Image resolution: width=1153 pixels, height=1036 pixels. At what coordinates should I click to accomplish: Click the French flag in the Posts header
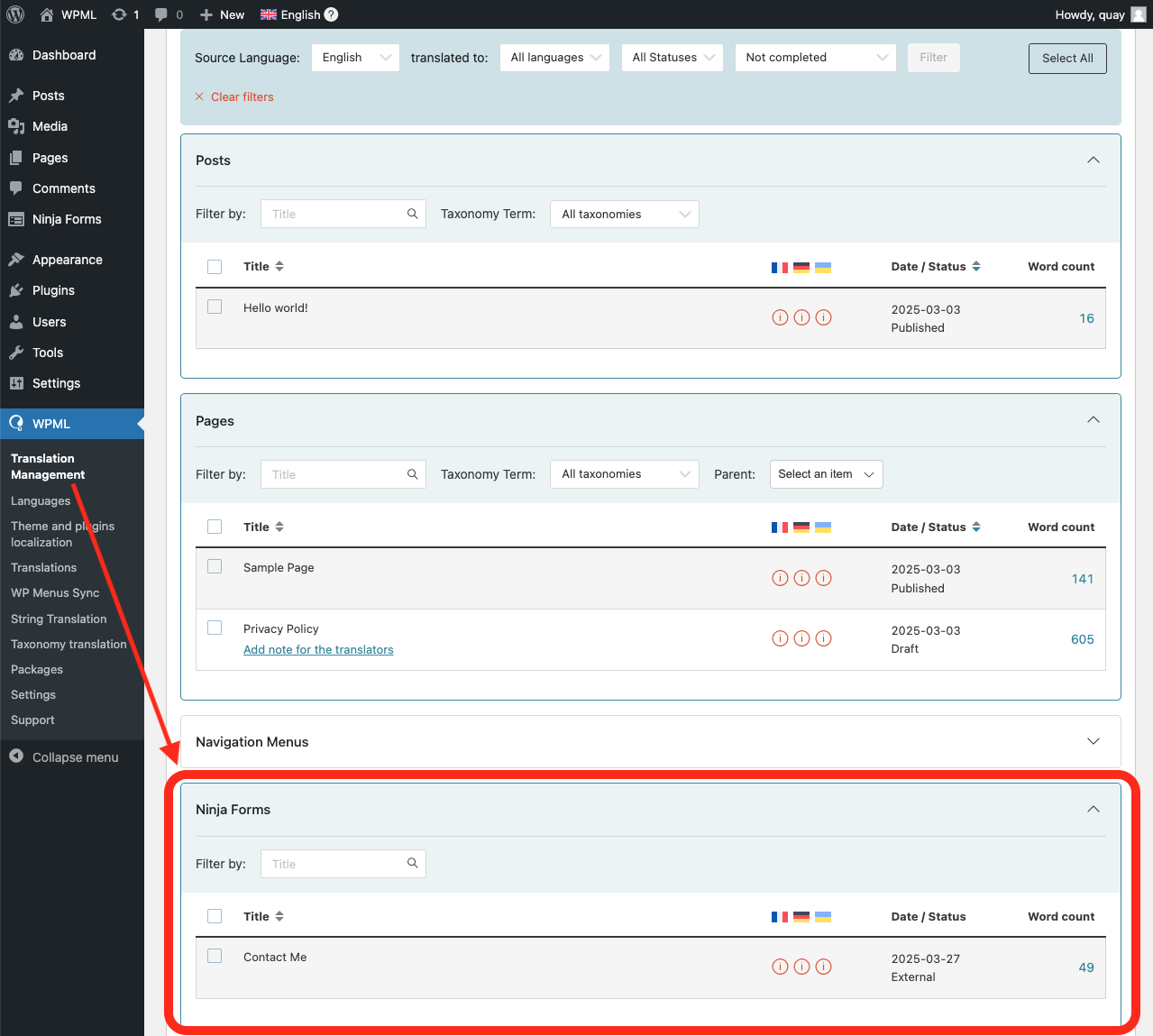point(779,267)
